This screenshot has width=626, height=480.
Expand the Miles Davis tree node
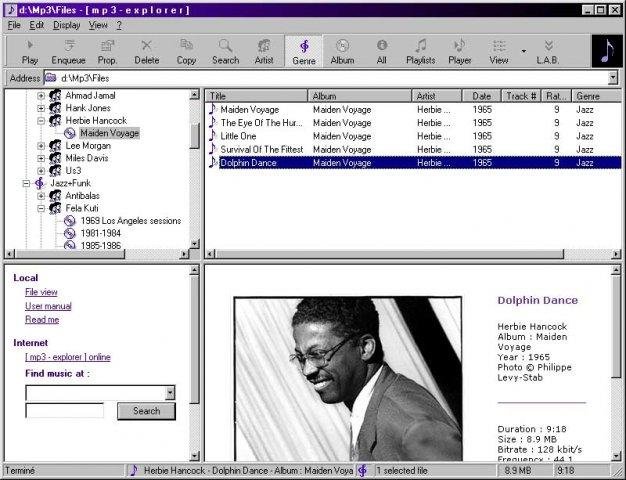click(x=41, y=158)
